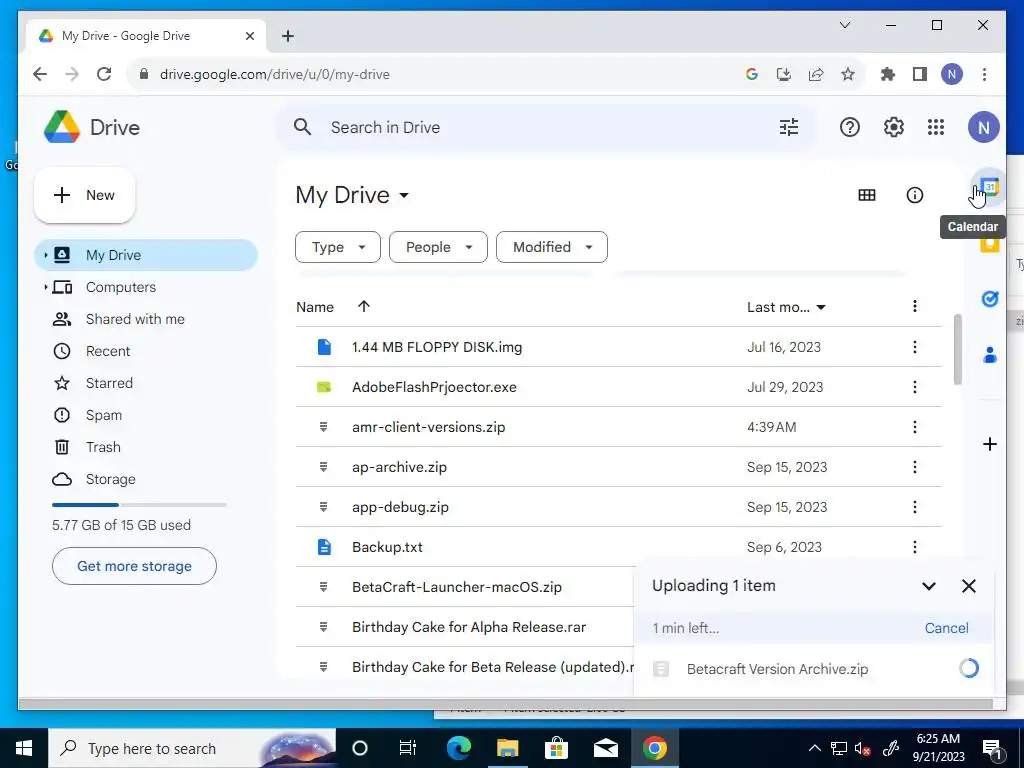Click the Search in Drive field
The width and height of the screenshot is (1024, 768).
(545, 127)
